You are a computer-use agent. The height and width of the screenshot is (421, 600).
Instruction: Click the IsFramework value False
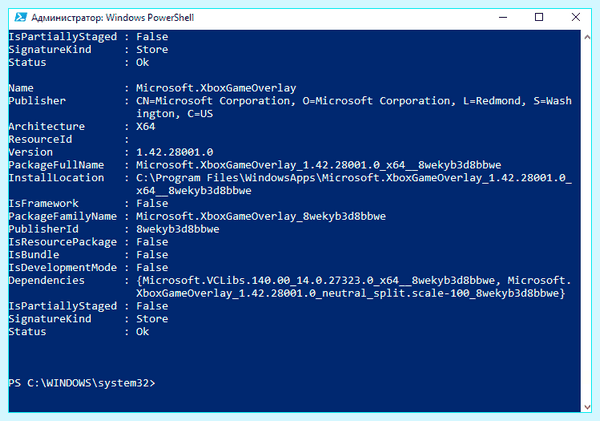tap(152, 203)
